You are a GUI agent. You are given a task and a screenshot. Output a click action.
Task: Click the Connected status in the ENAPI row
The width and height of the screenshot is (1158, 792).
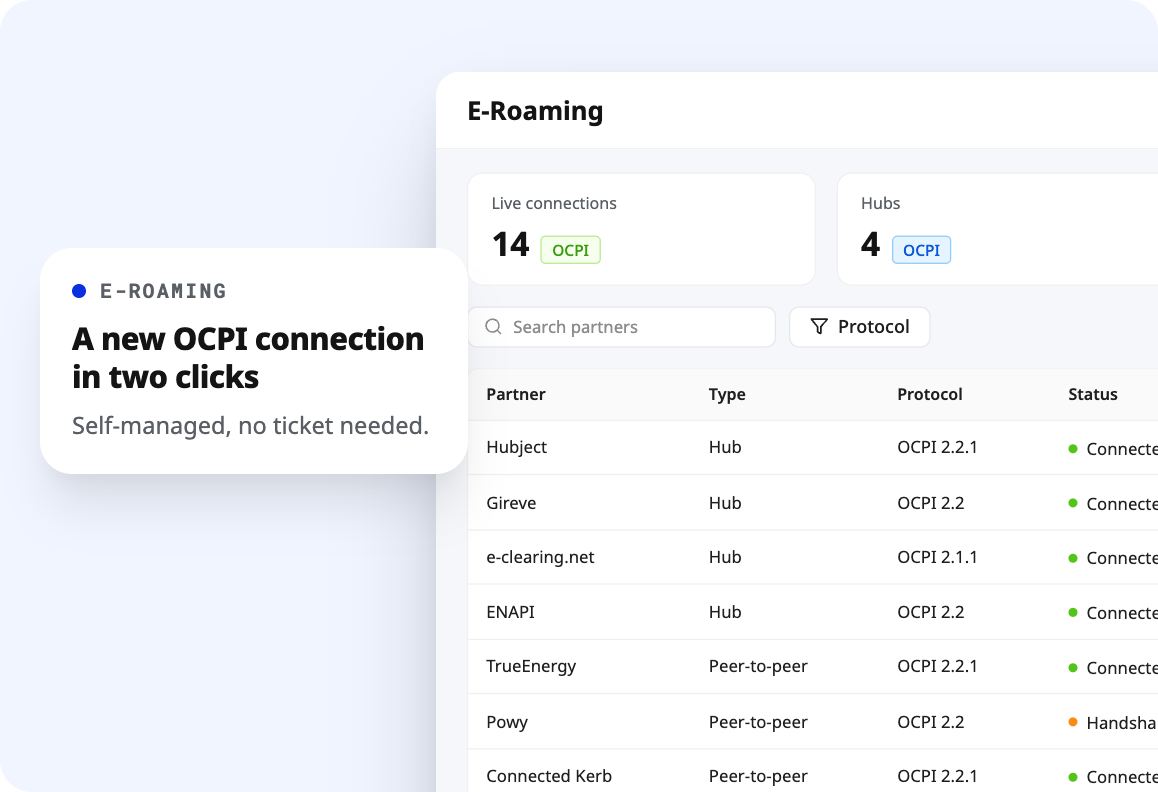click(x=1113, y=612)
